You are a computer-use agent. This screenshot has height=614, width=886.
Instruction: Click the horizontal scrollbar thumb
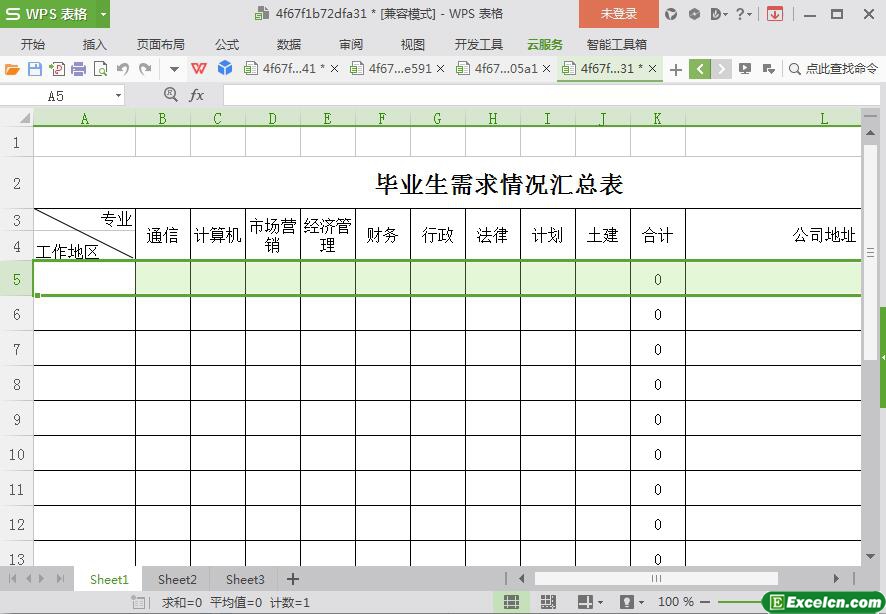[656, 579]
